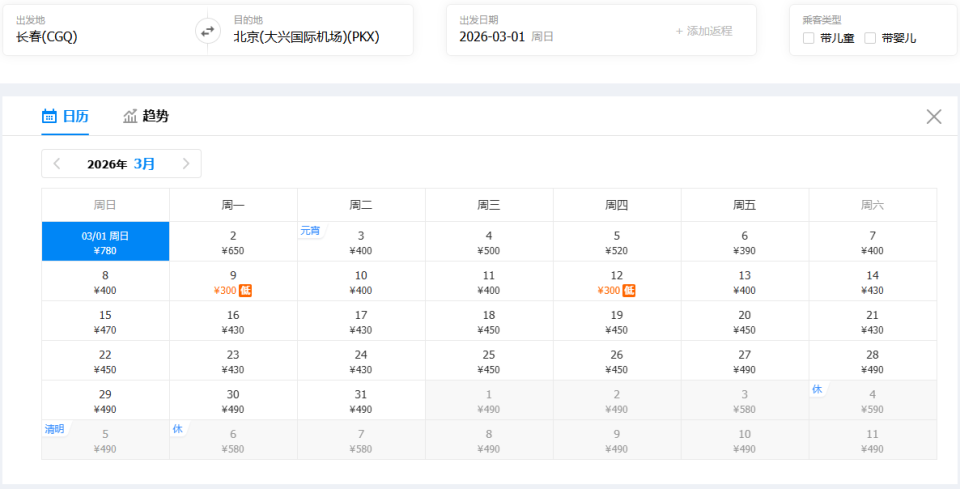
Task: Choose March 14 at ¥430
Action: [x=872, y=282]
